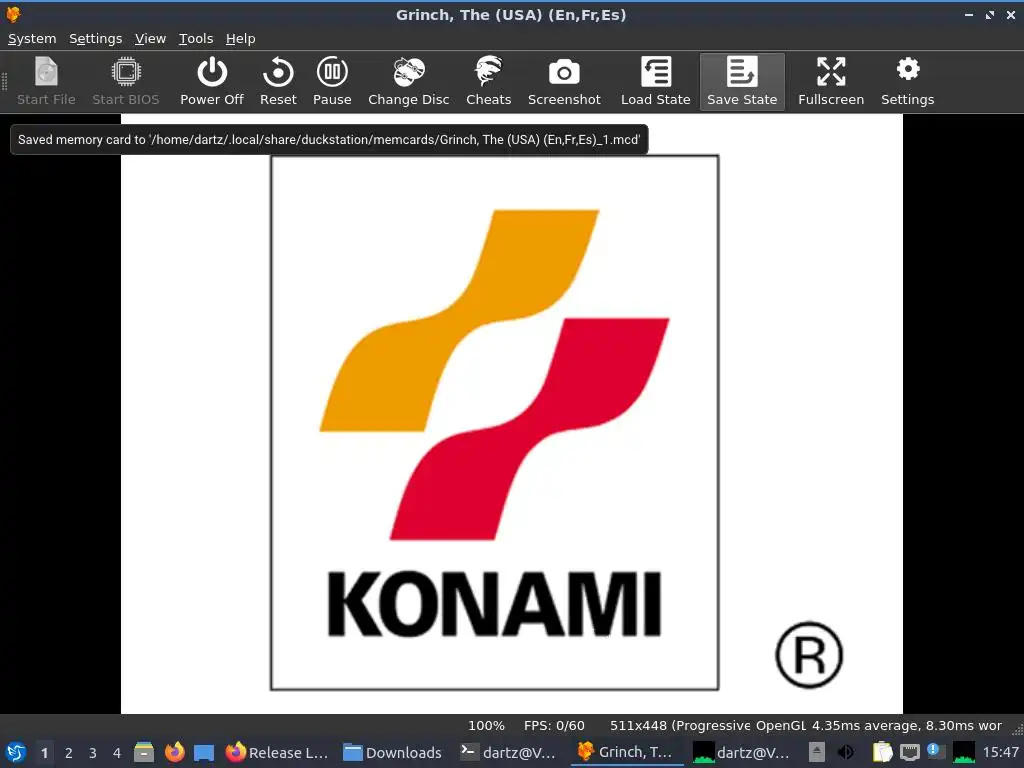Power Off the emulated console

[x=212, y=82]
